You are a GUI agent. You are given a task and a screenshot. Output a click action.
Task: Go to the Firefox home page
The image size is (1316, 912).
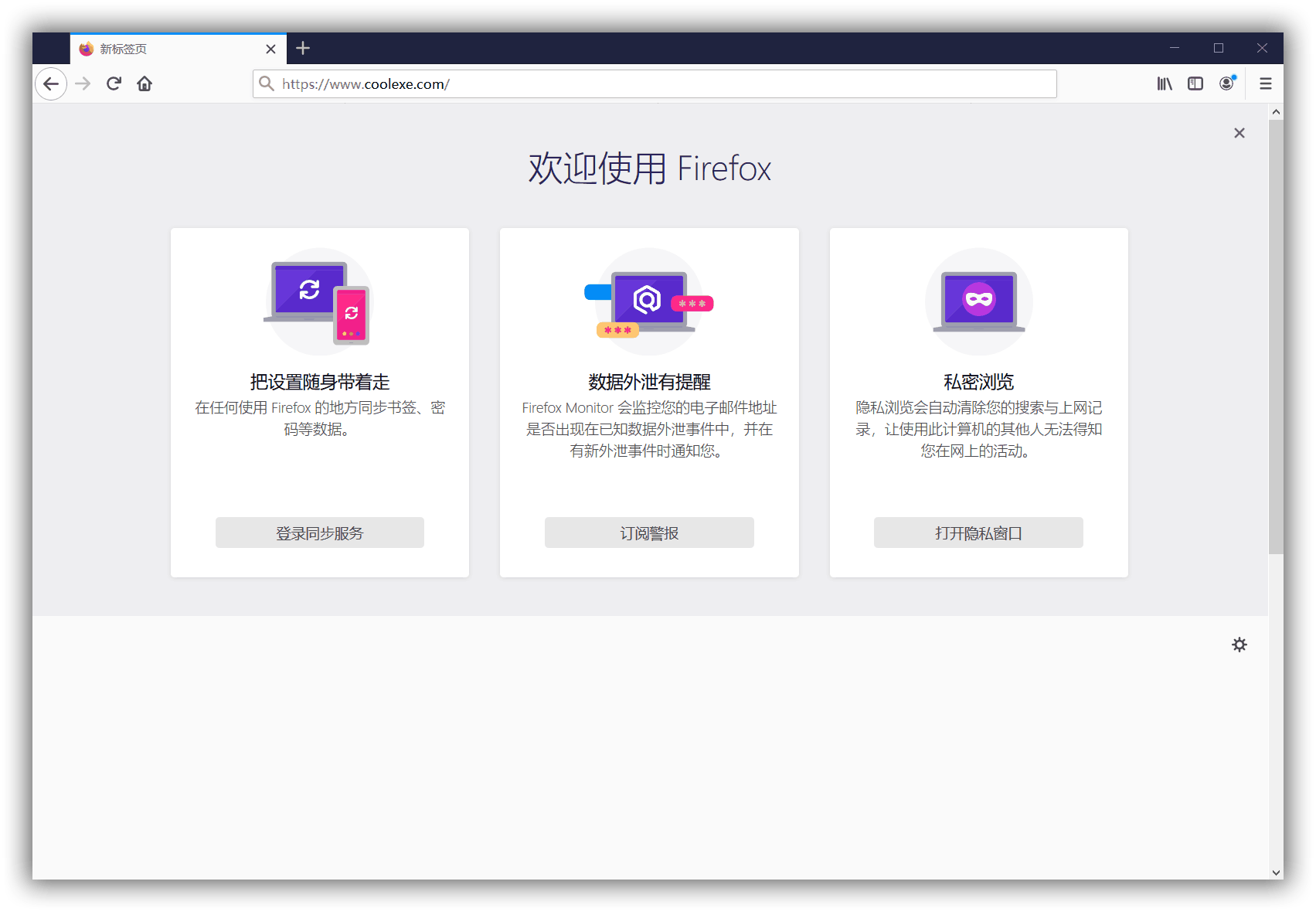[x=145, y=83]
